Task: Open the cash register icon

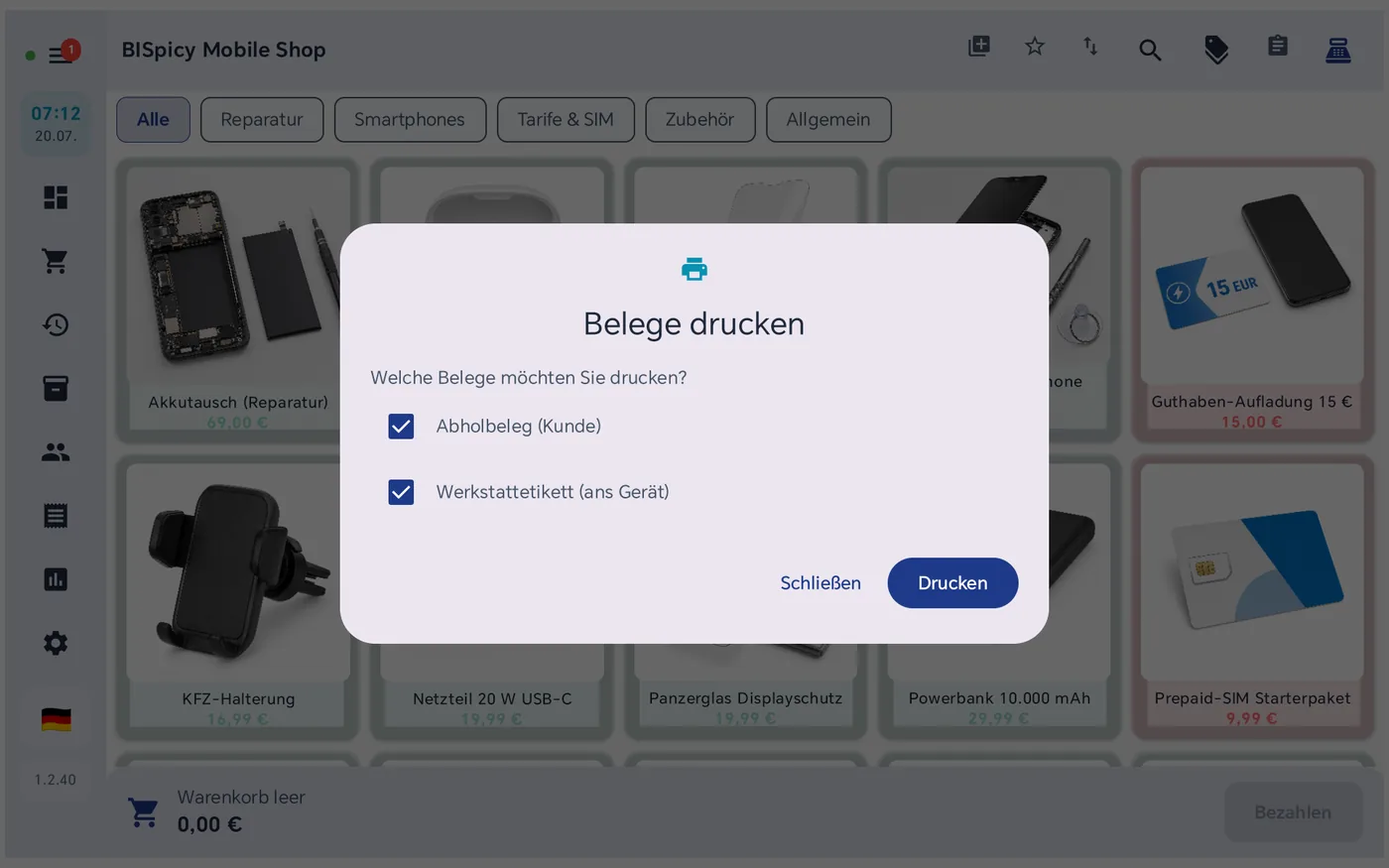Action: 1338,49
